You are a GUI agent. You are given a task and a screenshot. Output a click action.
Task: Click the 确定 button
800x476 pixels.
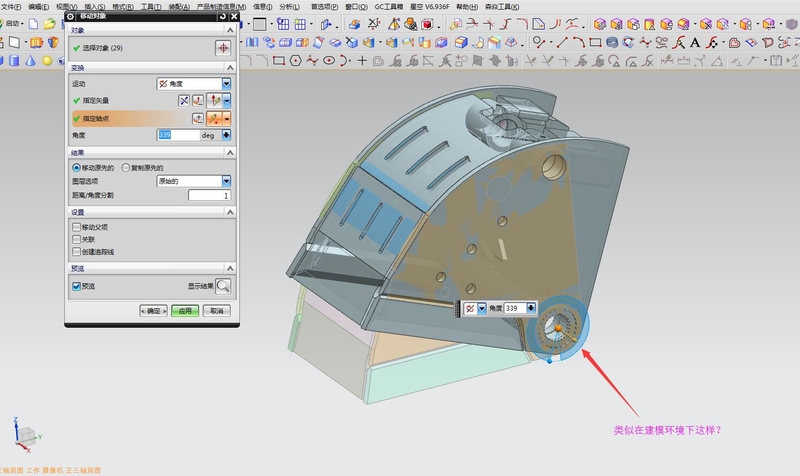[154, 311]
